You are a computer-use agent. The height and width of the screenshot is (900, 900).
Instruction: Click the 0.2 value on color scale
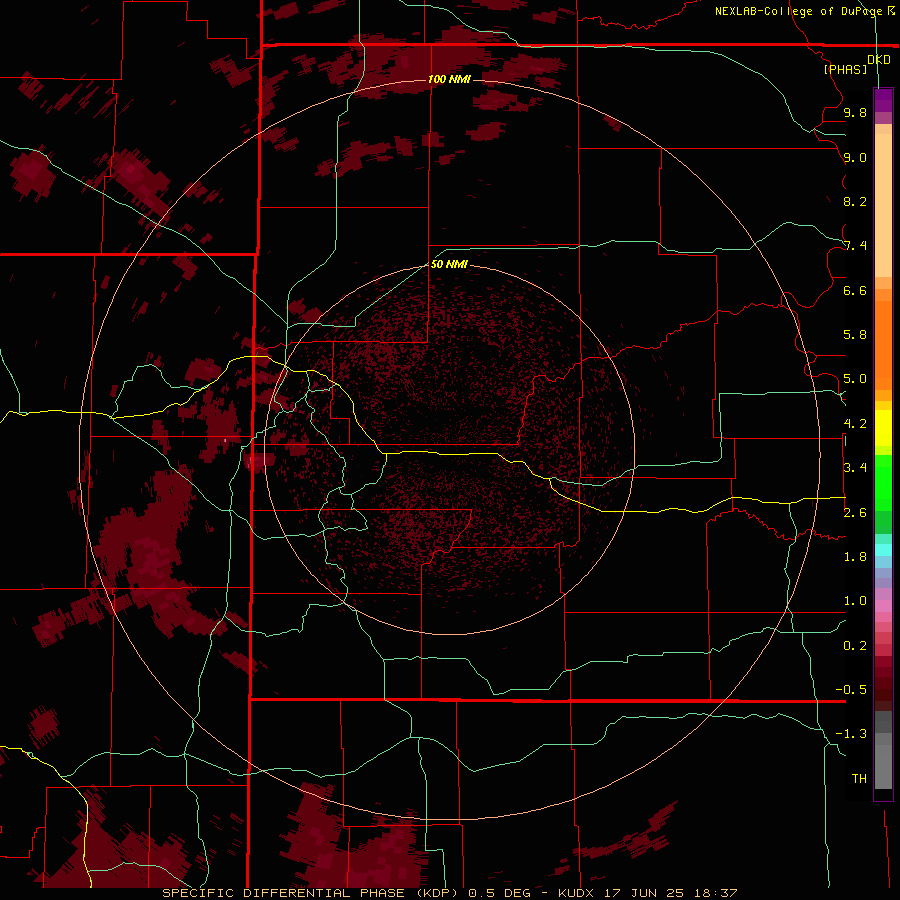[855, 646]
